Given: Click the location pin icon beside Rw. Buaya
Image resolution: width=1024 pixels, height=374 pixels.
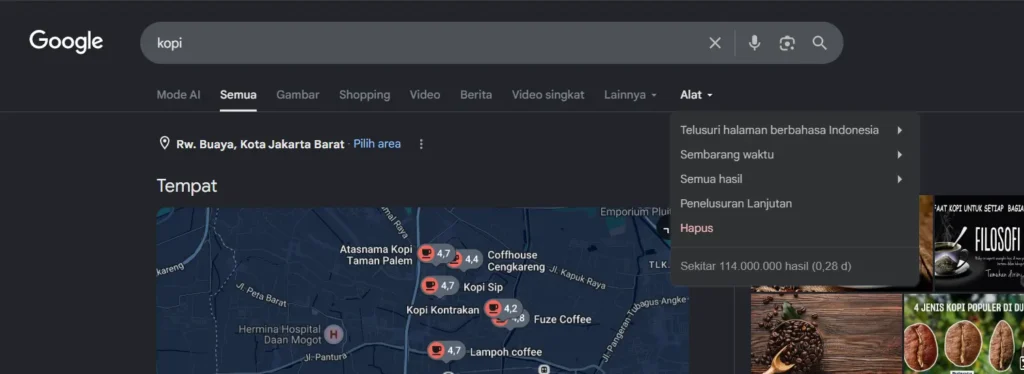Looking at the screenshot, I should pos(165,144).
